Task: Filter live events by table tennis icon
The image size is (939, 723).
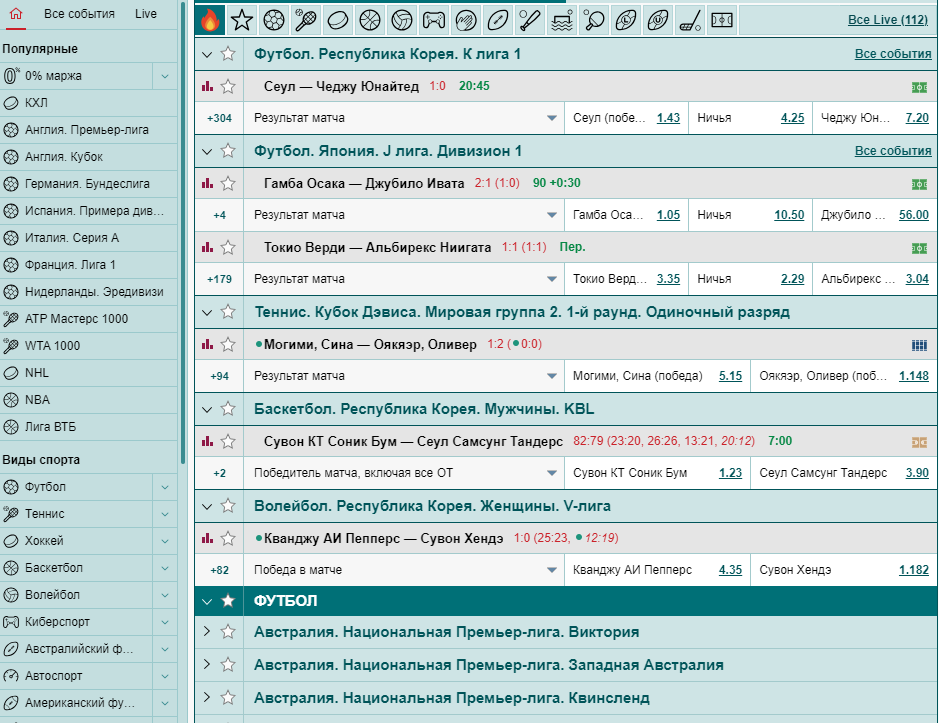Action: point(594,20)
